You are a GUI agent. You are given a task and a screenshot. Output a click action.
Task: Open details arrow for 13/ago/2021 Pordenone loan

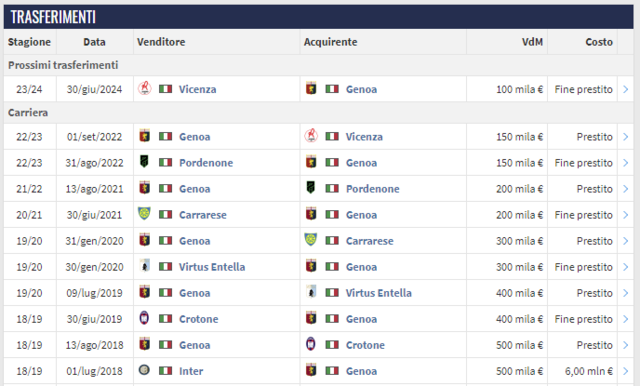coord(625,189)
